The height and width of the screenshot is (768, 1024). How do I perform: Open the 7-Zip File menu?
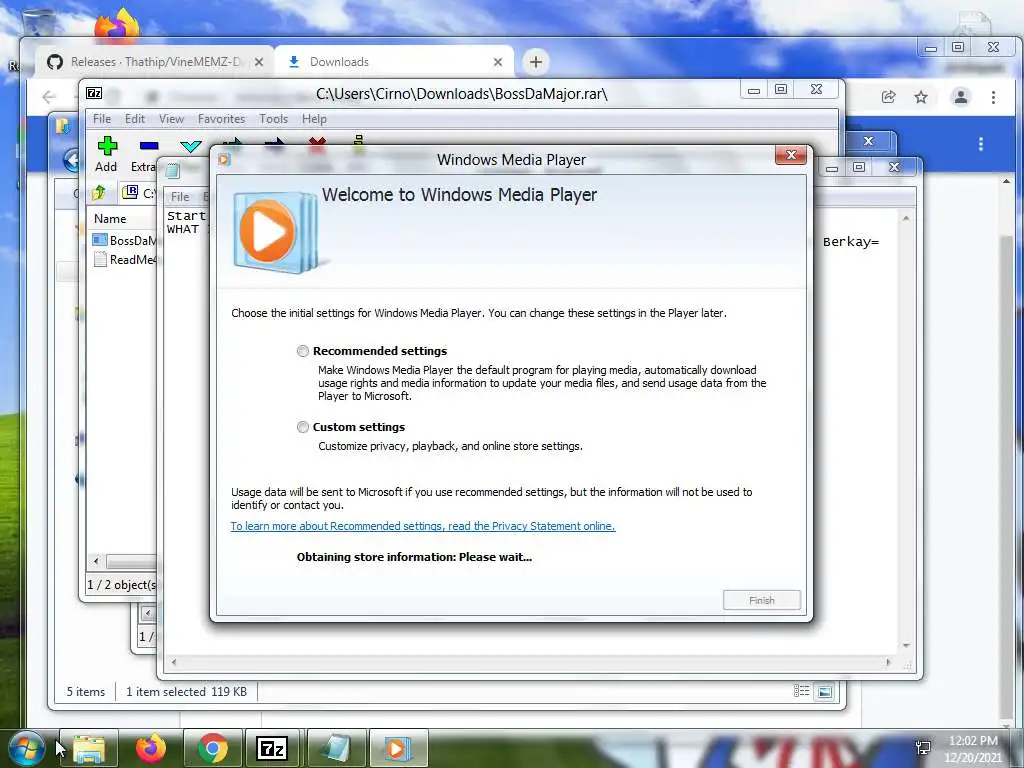(102, 119)
